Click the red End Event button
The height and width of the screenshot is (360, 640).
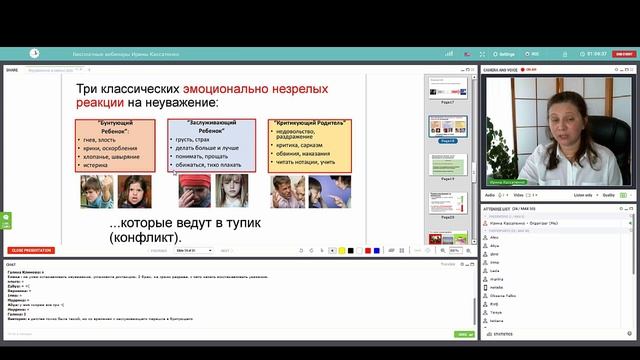pyautogui.click(x=624, y=54)
